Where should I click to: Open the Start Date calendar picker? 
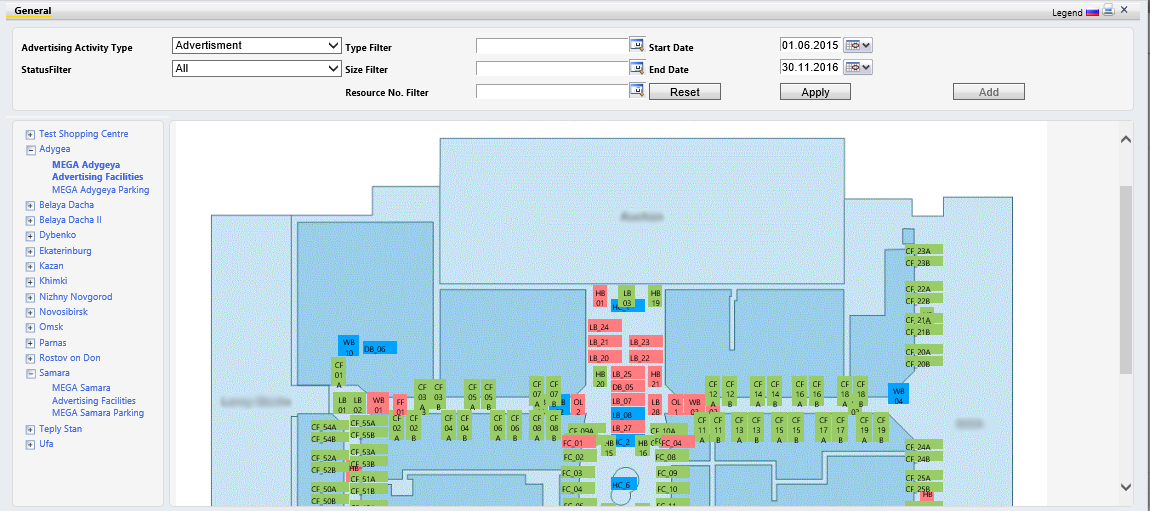pyautogui.click(x=858, y=45)
